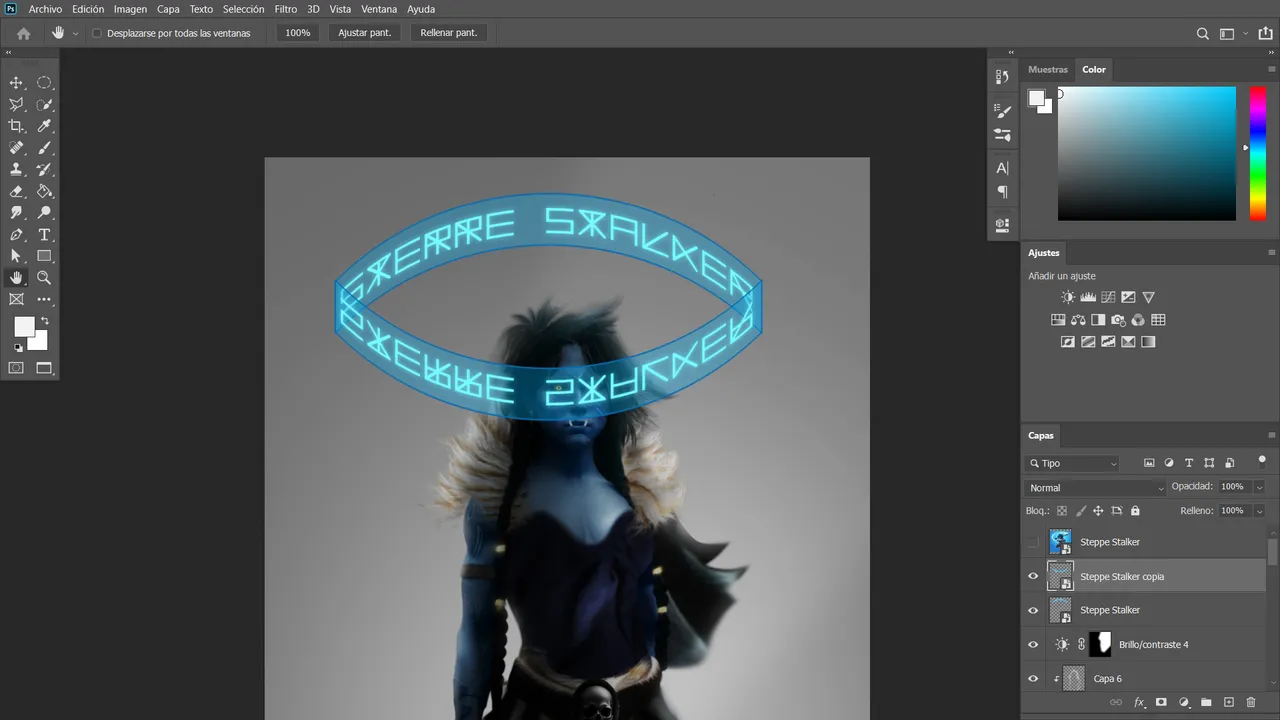Select the Eyedropper tool

click(x=44, y=126)
